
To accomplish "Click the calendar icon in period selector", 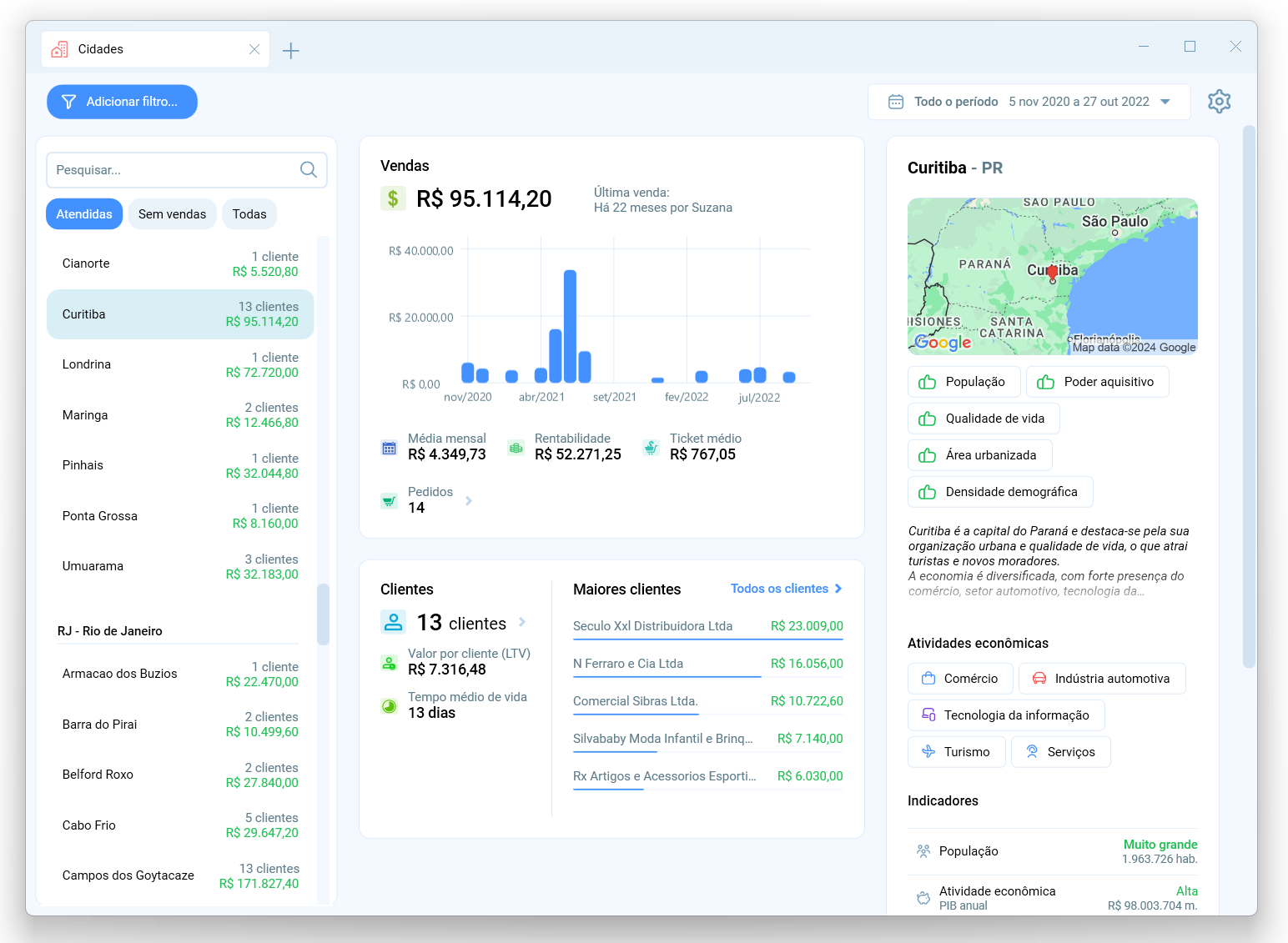I will tap(896, 102).
